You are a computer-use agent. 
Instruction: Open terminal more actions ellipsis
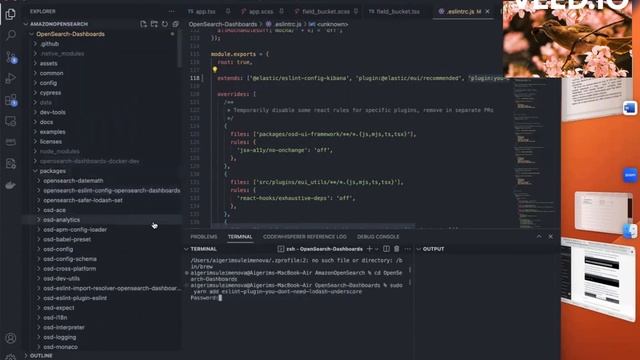point(407,249)
